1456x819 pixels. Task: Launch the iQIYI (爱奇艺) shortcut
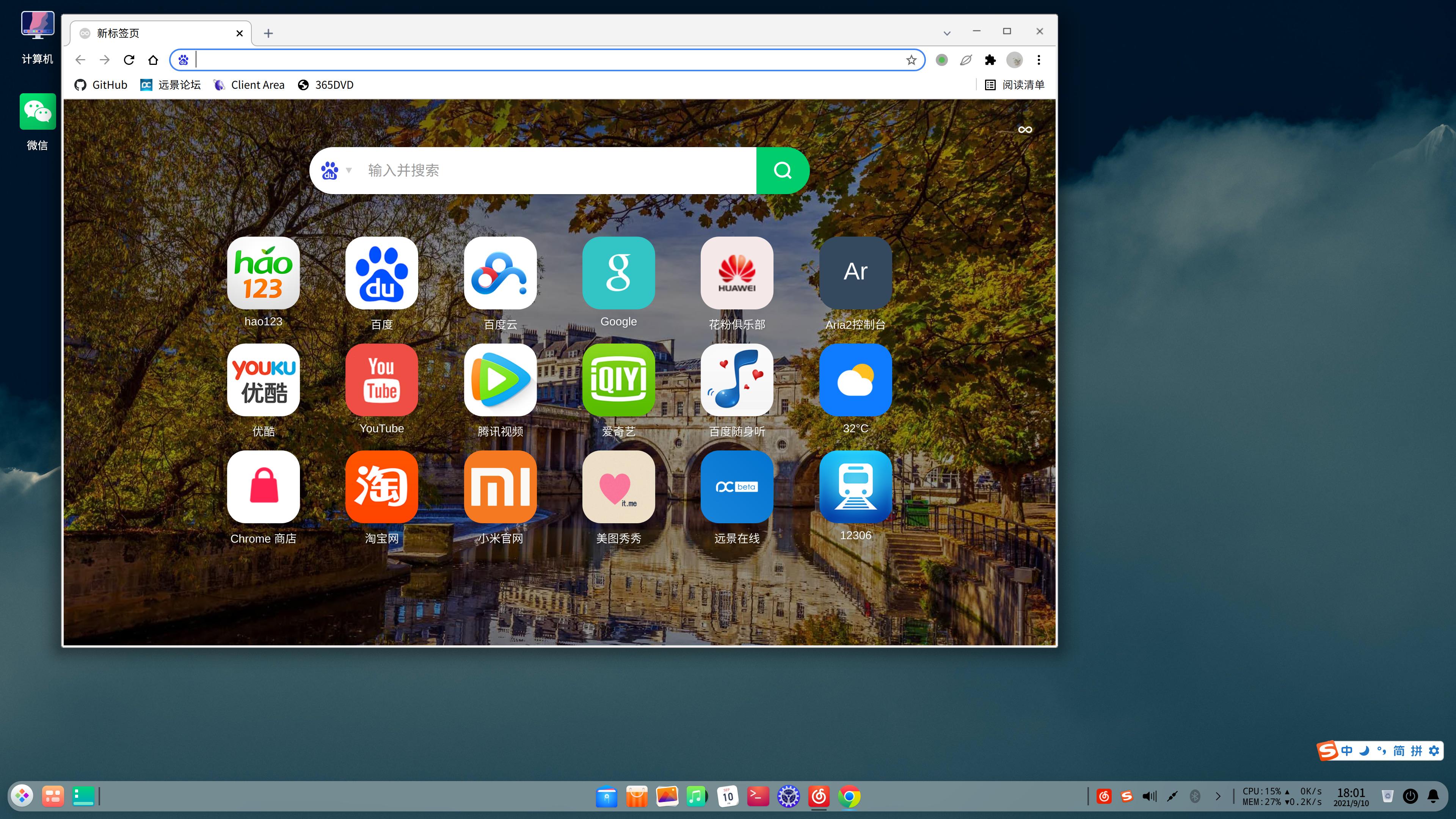618,380
